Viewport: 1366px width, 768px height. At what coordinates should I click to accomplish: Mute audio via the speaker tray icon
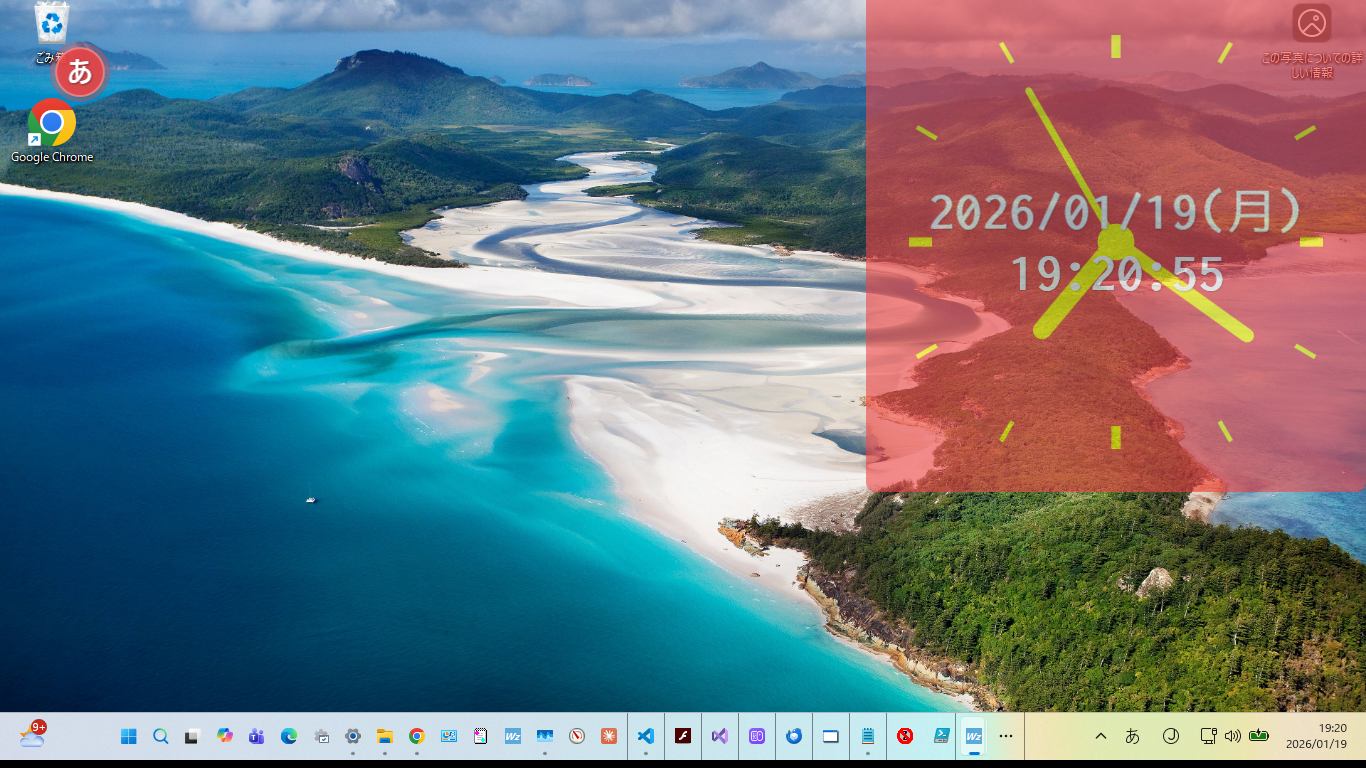pyautogui.click(x=1233, y=736)
